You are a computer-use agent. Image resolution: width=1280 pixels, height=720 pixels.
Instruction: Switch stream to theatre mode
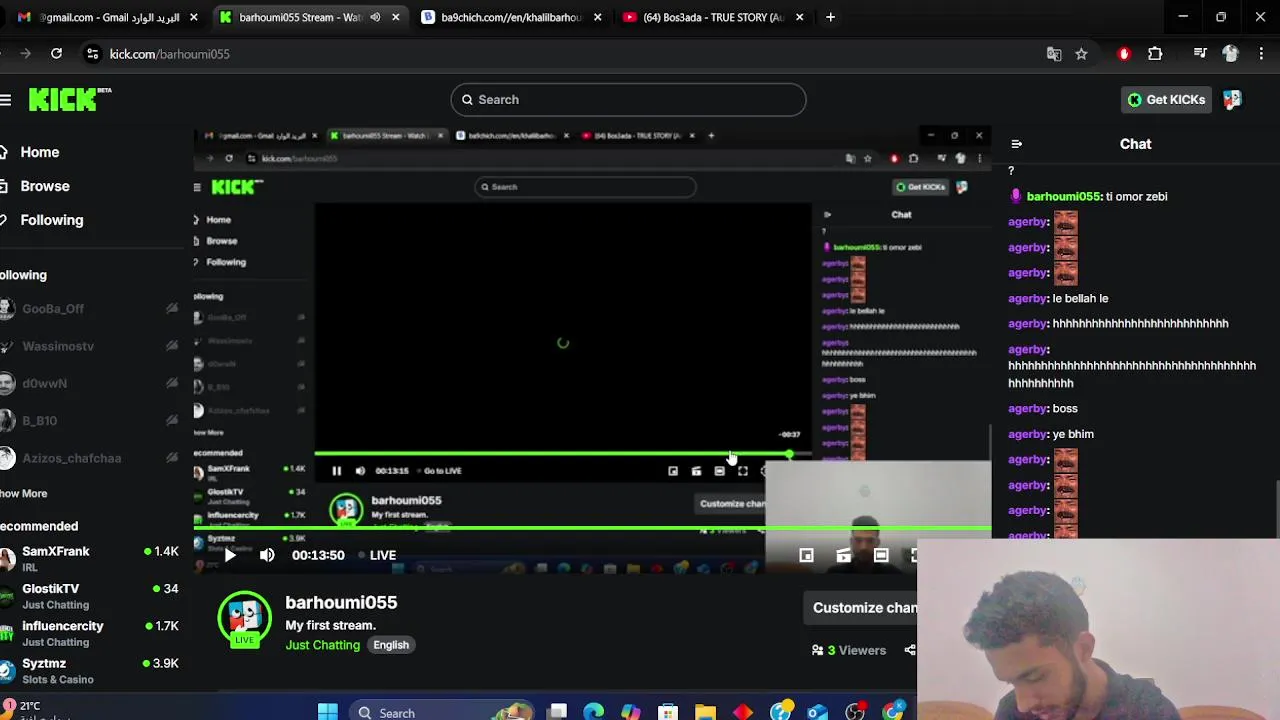tap(881, 555)
